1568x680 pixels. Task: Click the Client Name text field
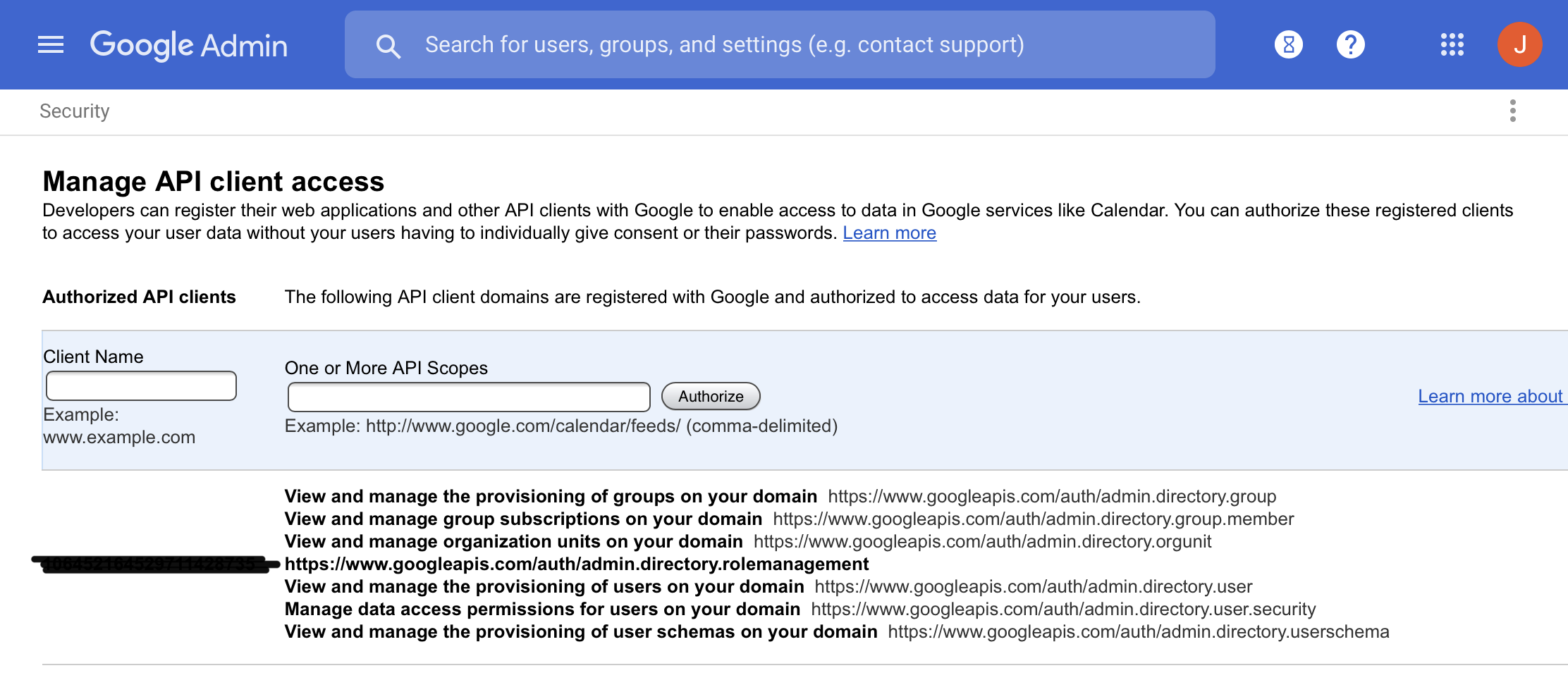coord(141,386)
